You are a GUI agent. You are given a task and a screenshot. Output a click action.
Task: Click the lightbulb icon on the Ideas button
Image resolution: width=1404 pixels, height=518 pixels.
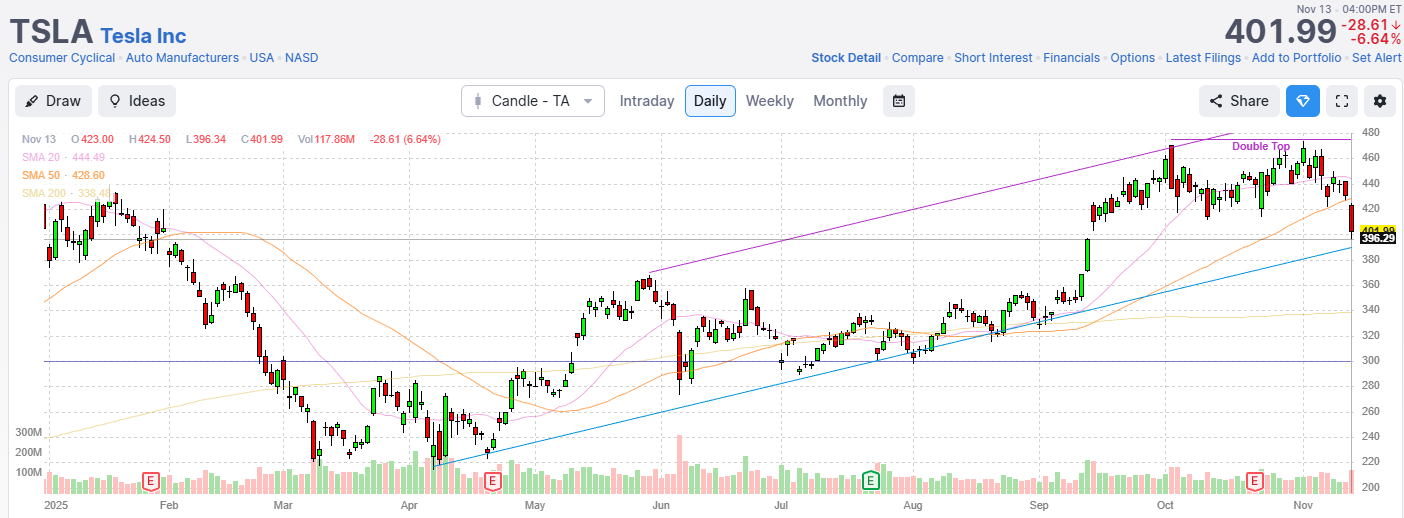click(x=115, y=101)
